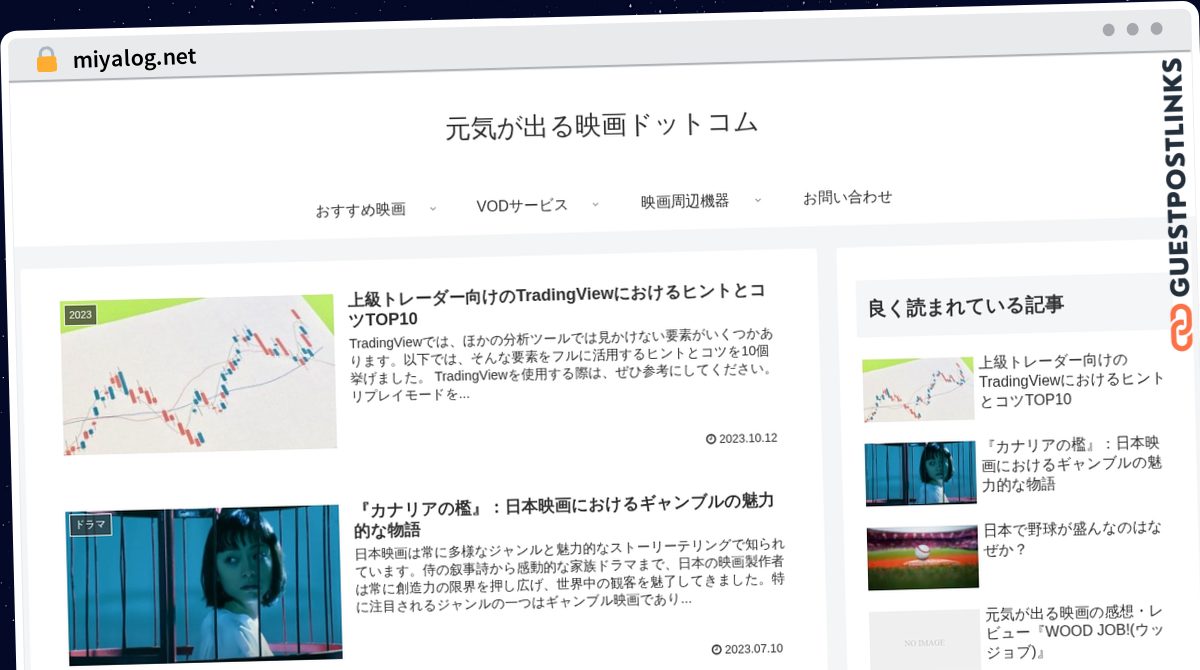Screen dimensions: 1200x670
Task: Open sidebar link 上級トレーダー向けのTradingView
Action: [x=1071, y=379]
